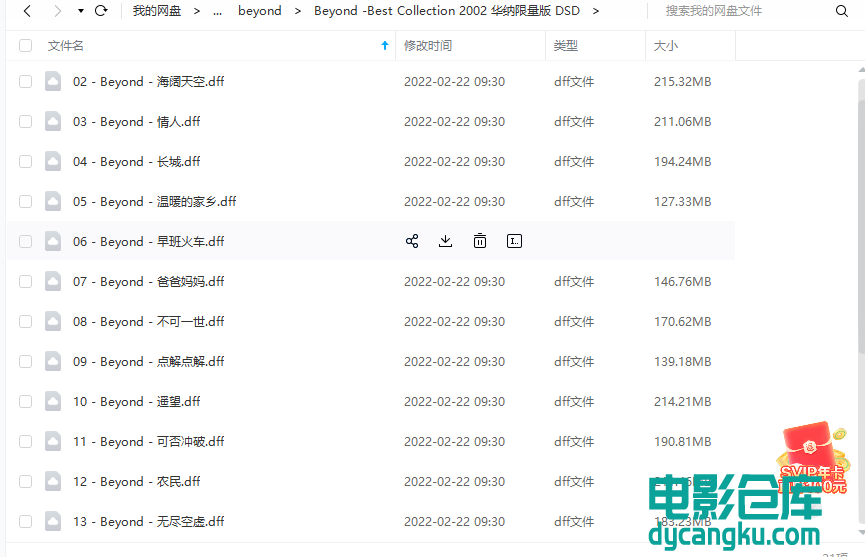Click the file icon of 无尽空虚.dff
865x557 pixels.
[x=53, y=521]
